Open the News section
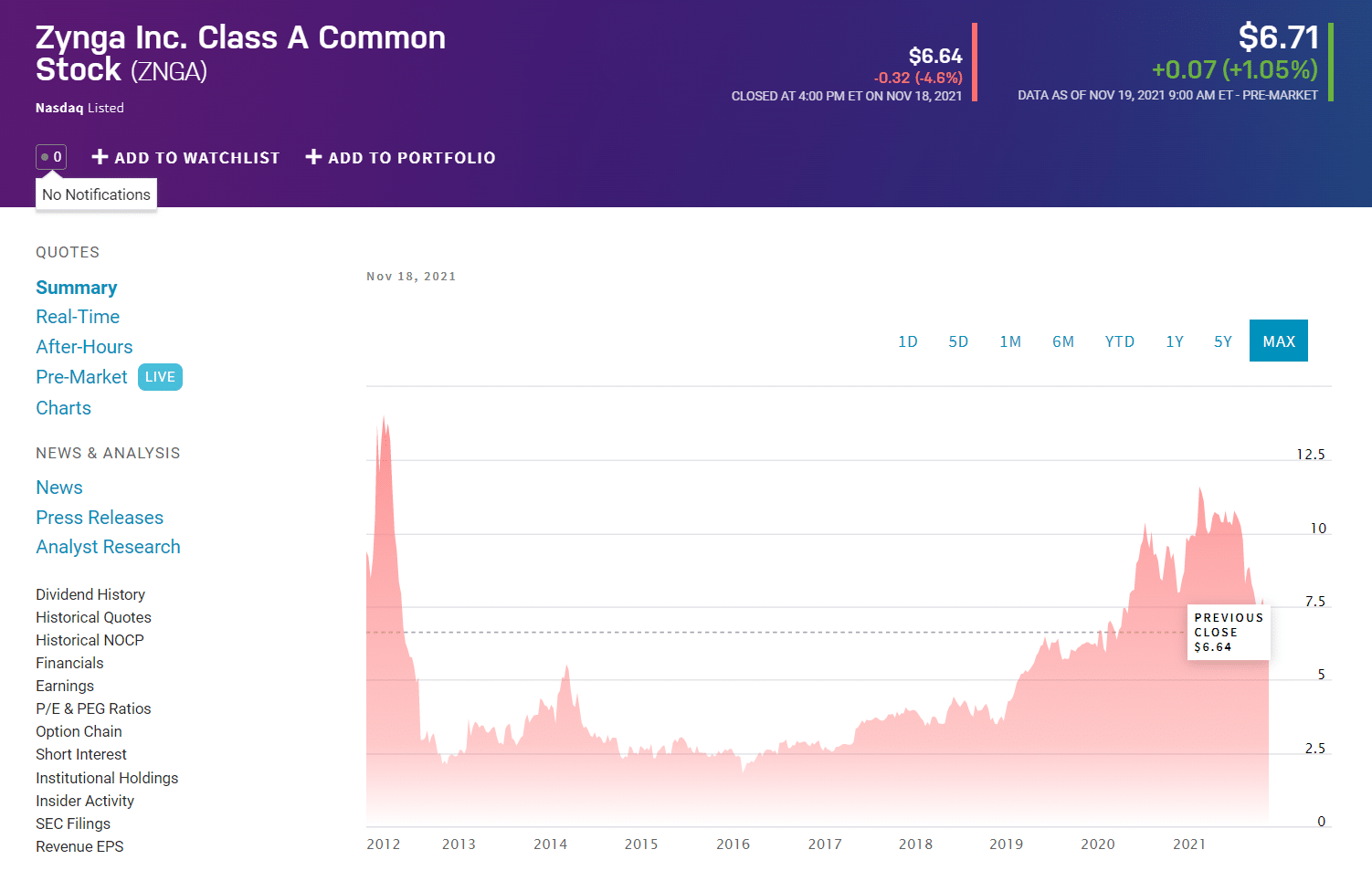1372x881 pixels. [59, 488]
